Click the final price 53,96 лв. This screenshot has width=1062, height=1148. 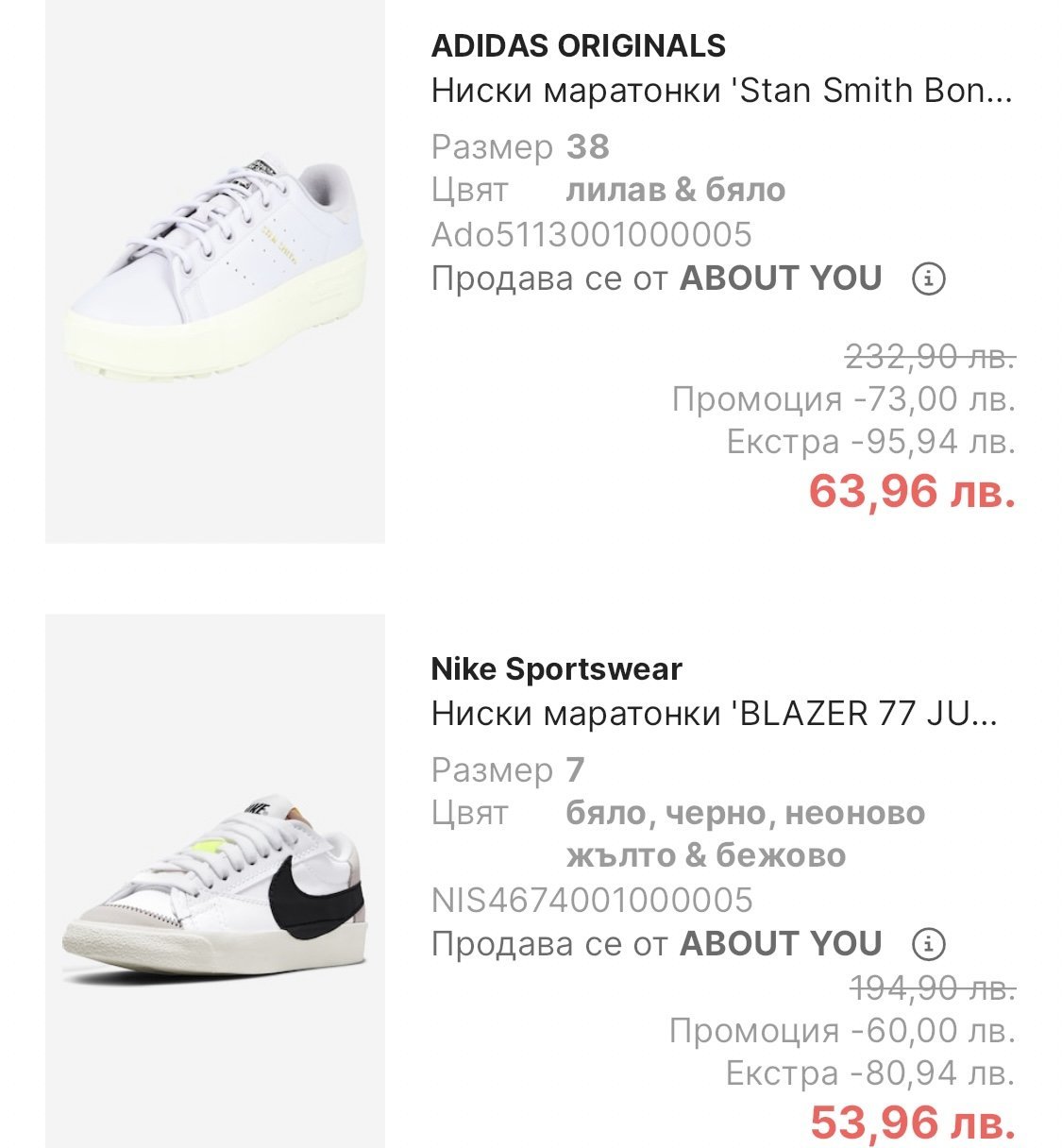pos(912,1122)
